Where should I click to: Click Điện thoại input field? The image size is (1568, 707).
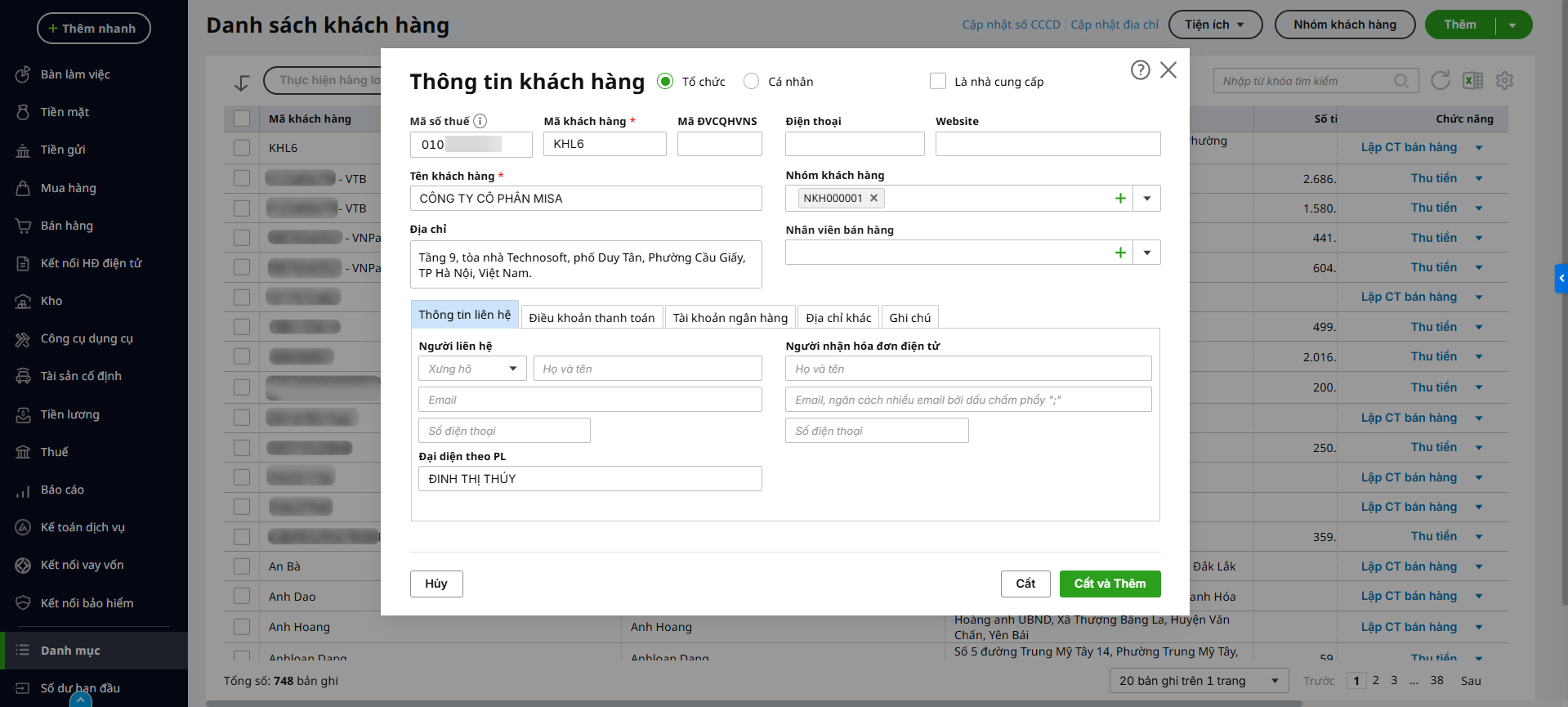coord(855,144)
